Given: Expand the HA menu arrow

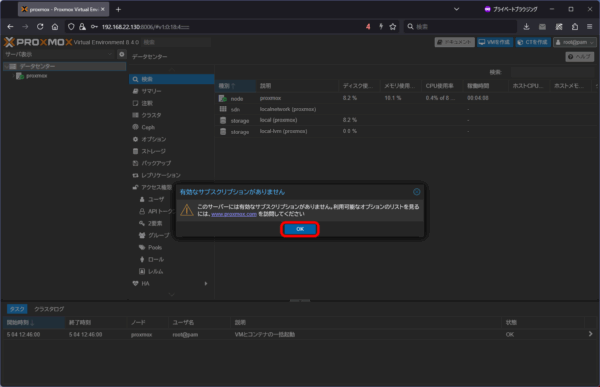Looking at the screenshot, I should (206, 284).
